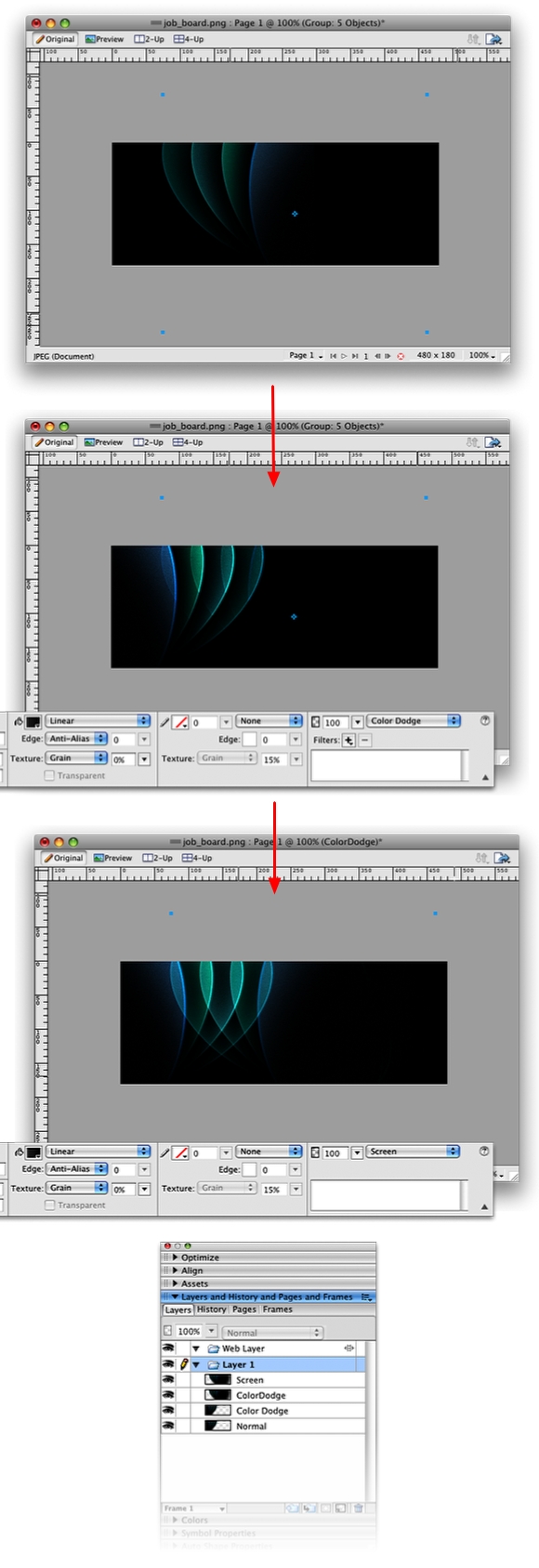This screenshot has height=1568, width=539.
Task: Select Layers tab
Action: (177, 1310)
